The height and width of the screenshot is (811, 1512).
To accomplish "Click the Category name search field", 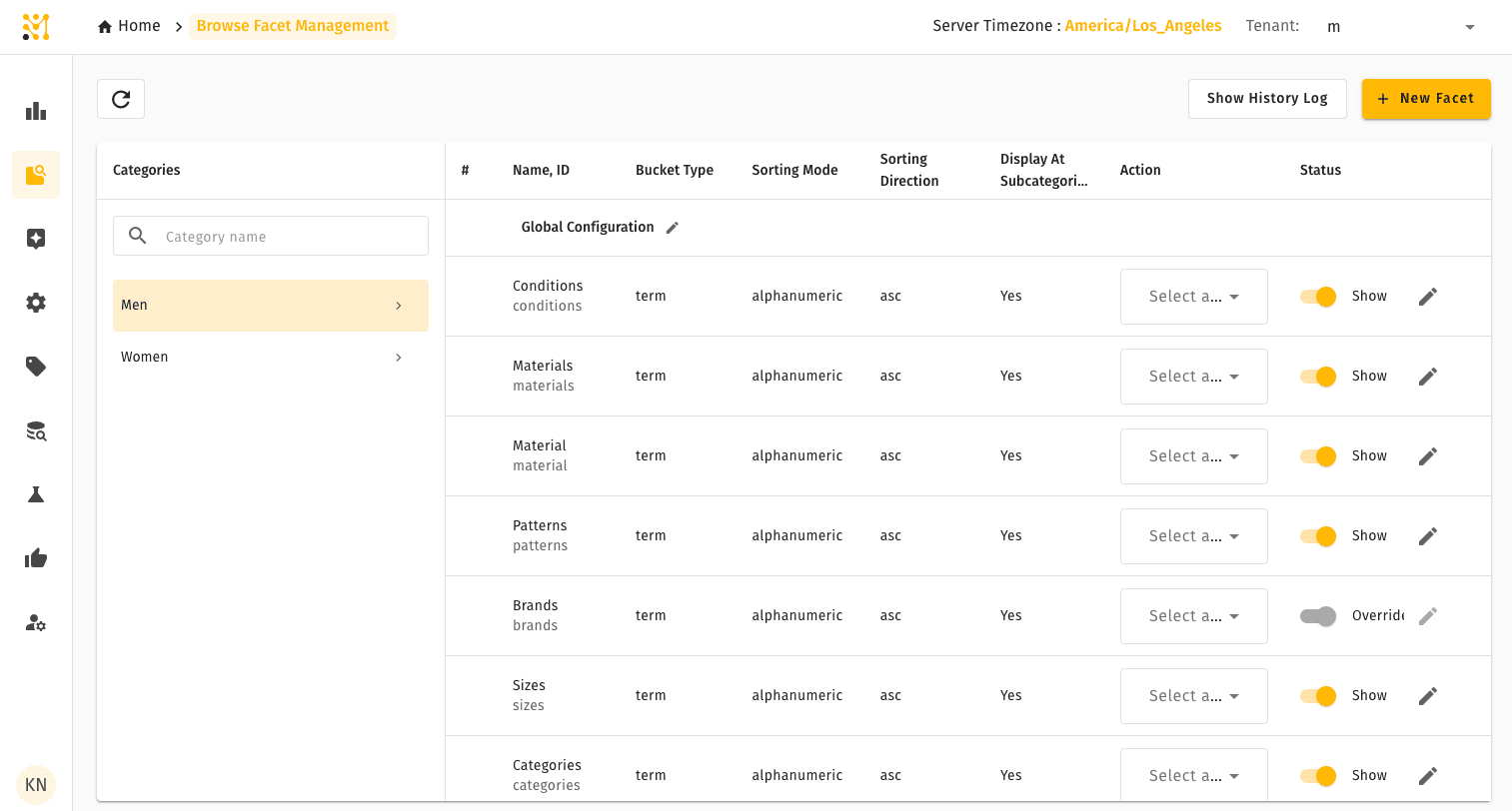I will (x=271, y=236).
